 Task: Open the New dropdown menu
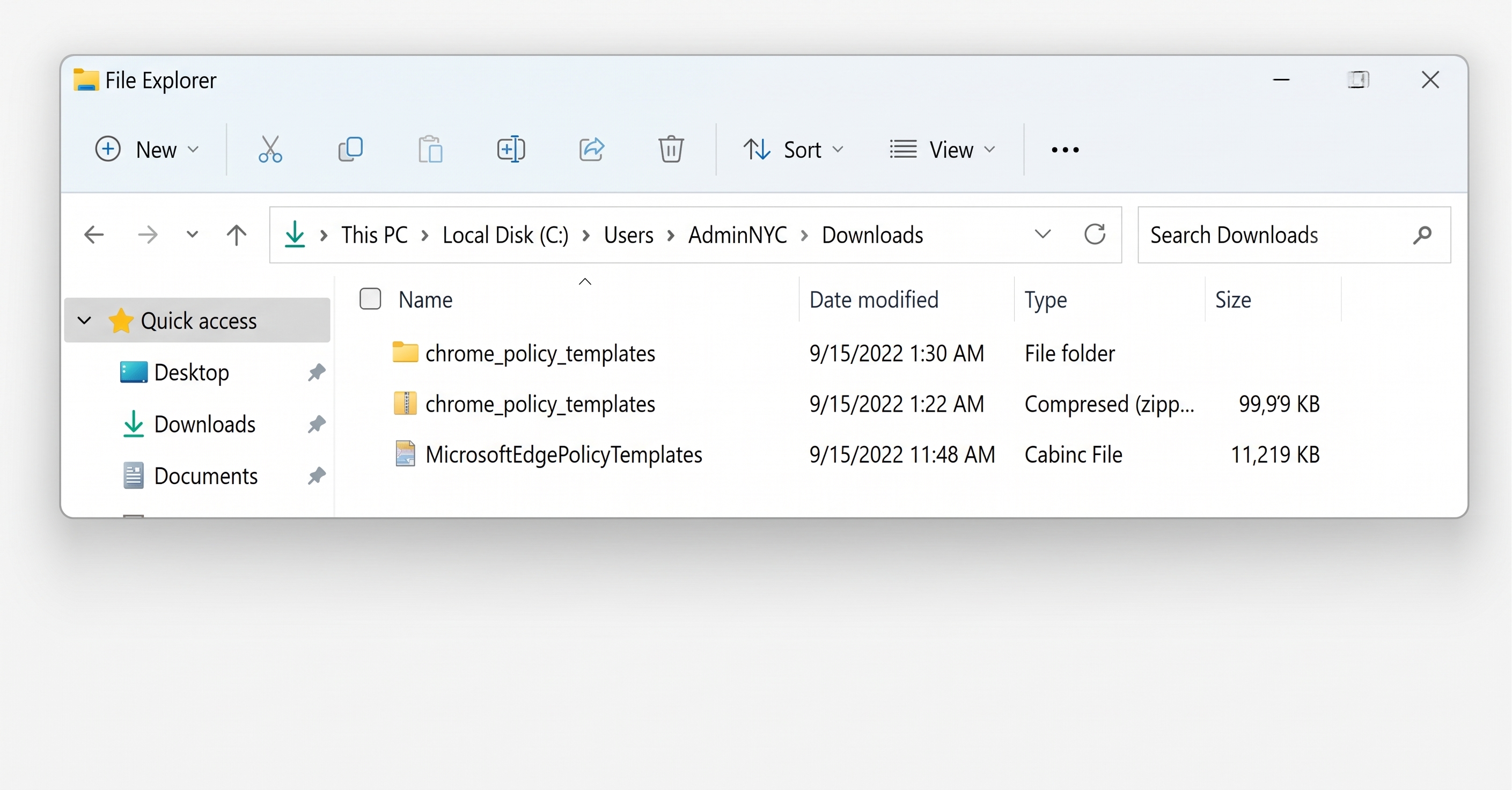tap(146, 149)
